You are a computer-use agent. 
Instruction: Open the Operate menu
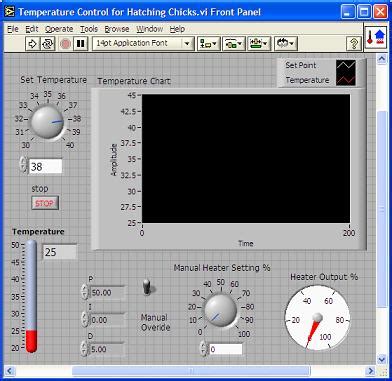coord(59,29)
